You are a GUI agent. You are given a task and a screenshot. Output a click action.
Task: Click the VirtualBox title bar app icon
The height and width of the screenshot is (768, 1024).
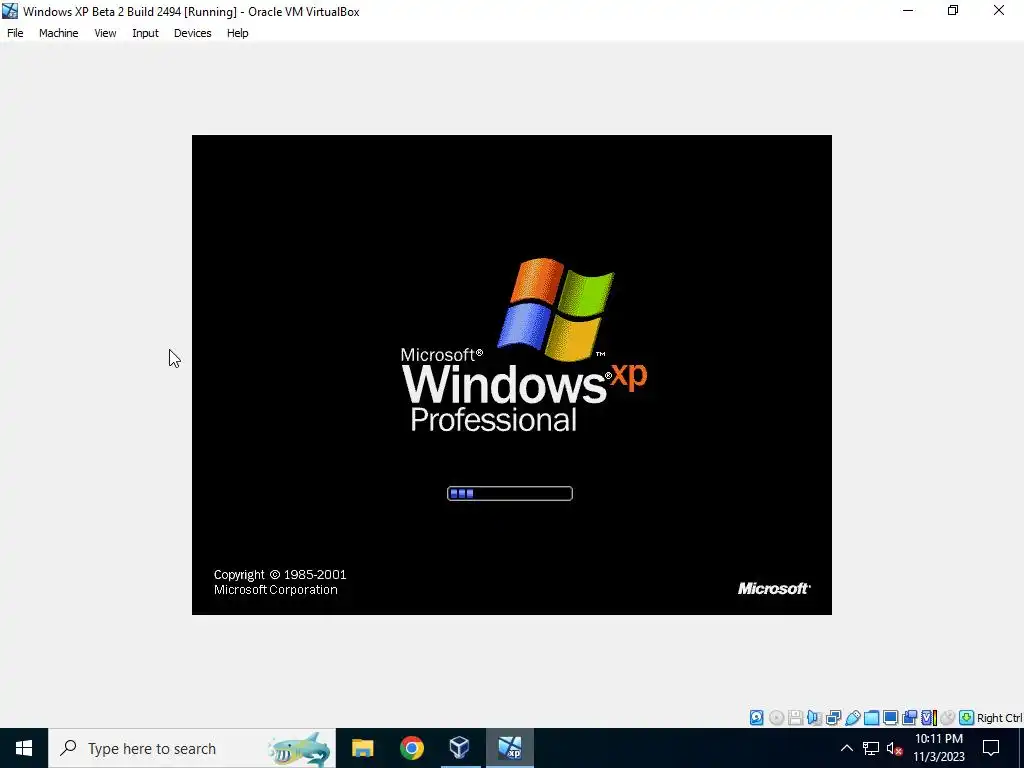[x=10, y=11]
